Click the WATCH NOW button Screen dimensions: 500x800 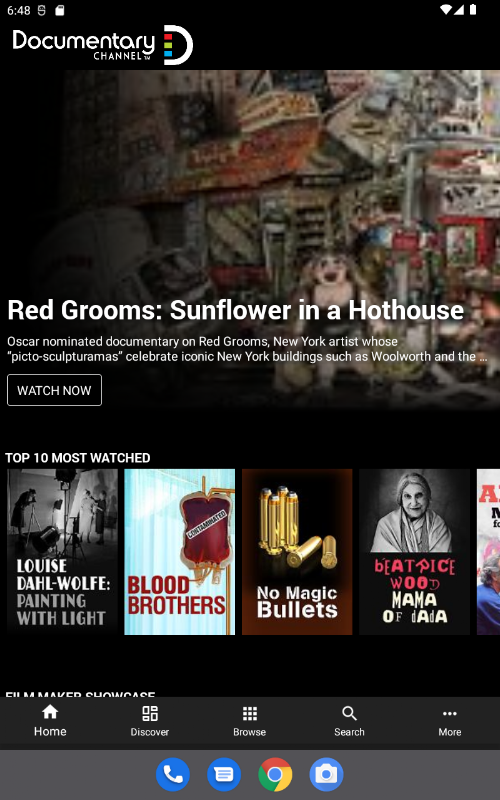[x=54, y=390]
